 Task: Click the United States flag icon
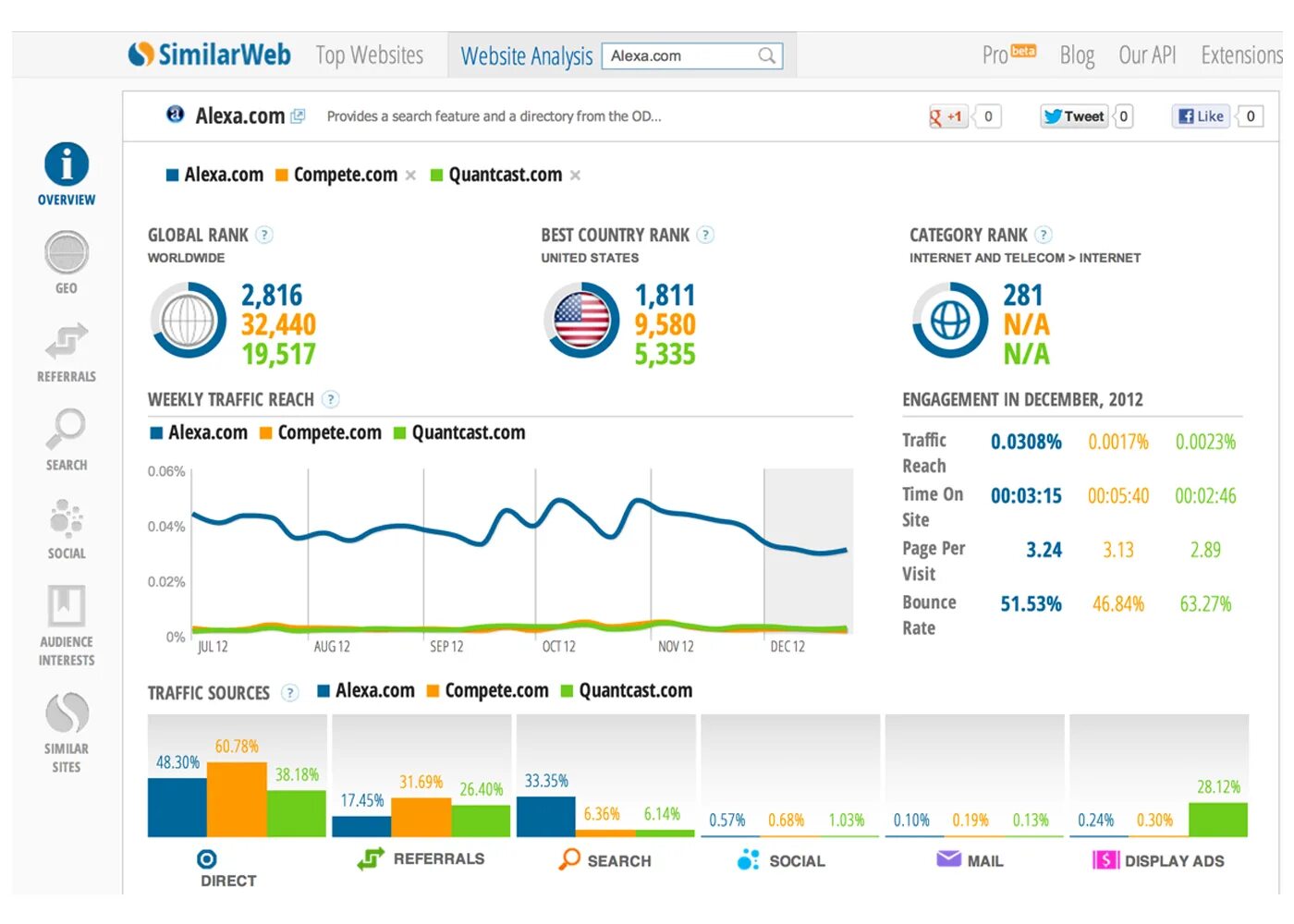[x=582, y=321]
